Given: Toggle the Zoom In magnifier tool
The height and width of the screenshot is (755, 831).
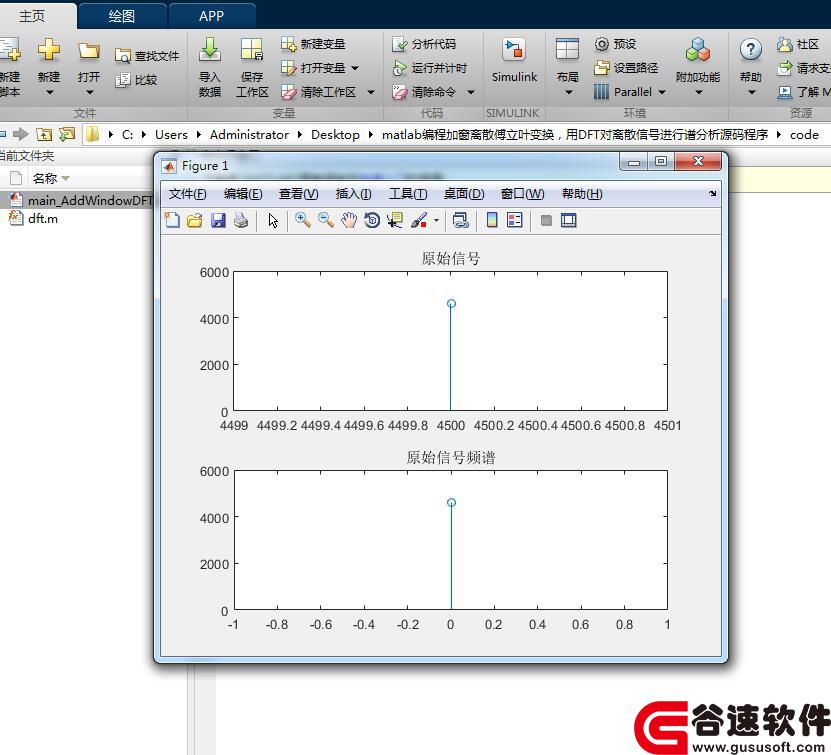Looking at the screenshot, I should click(303, 220).
